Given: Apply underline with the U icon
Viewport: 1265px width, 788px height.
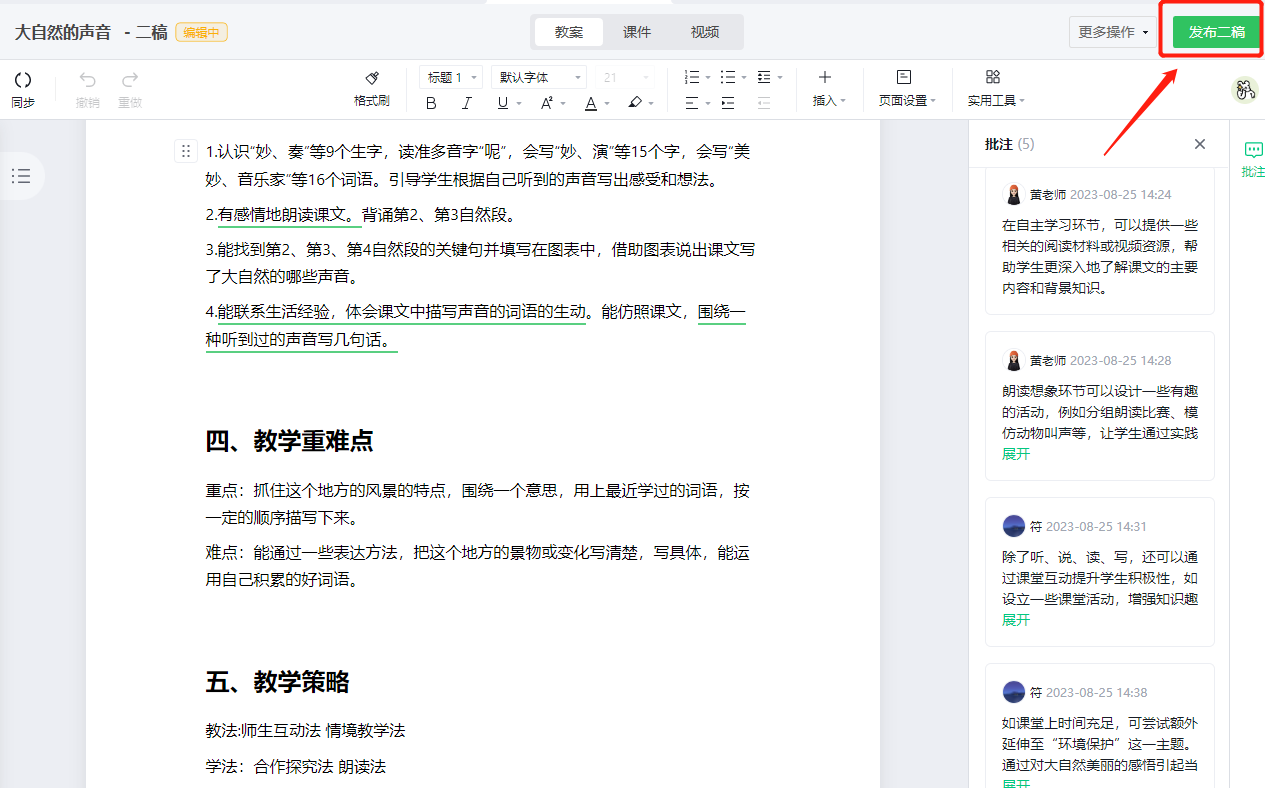Looking at the screenshot, I should [502, 103].
